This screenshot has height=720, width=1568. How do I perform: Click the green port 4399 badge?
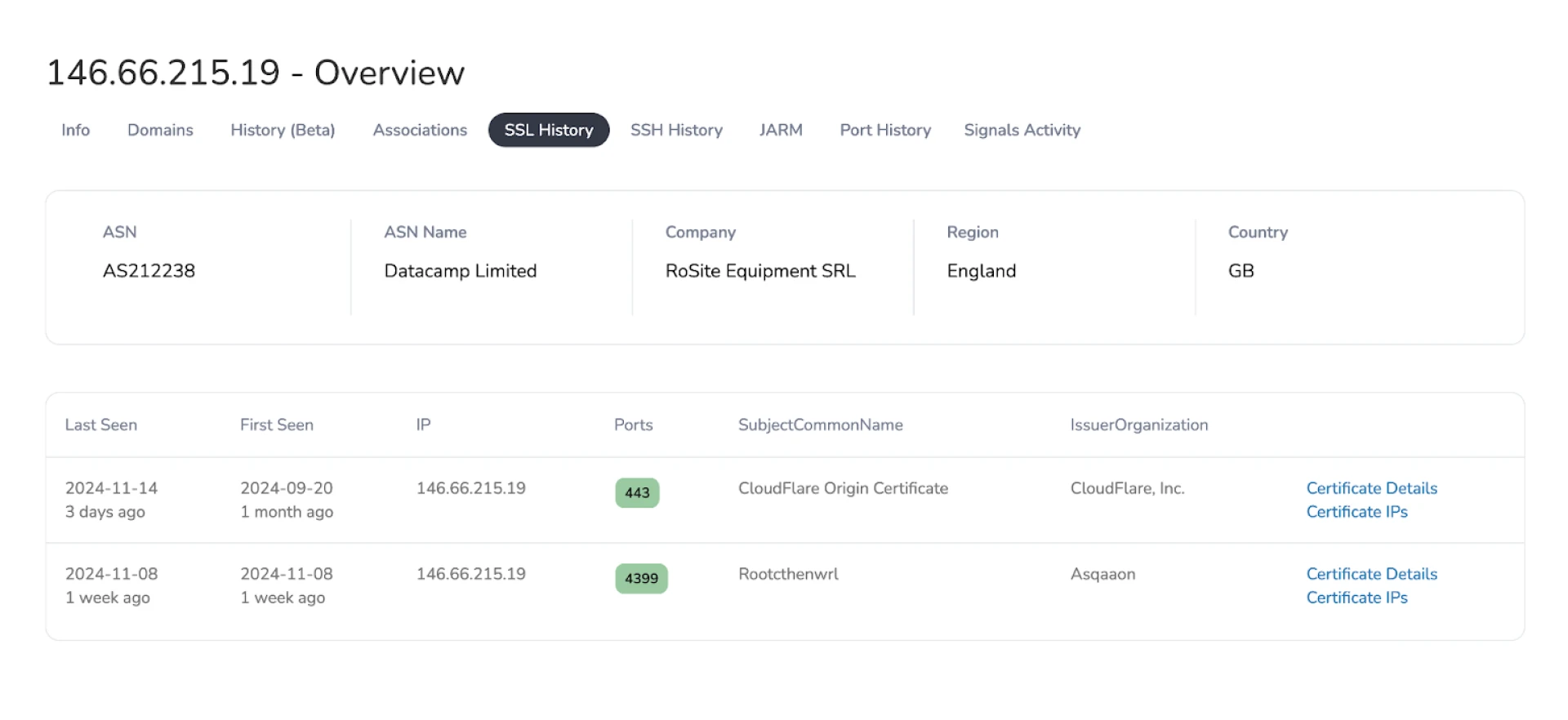click(641, 579)
